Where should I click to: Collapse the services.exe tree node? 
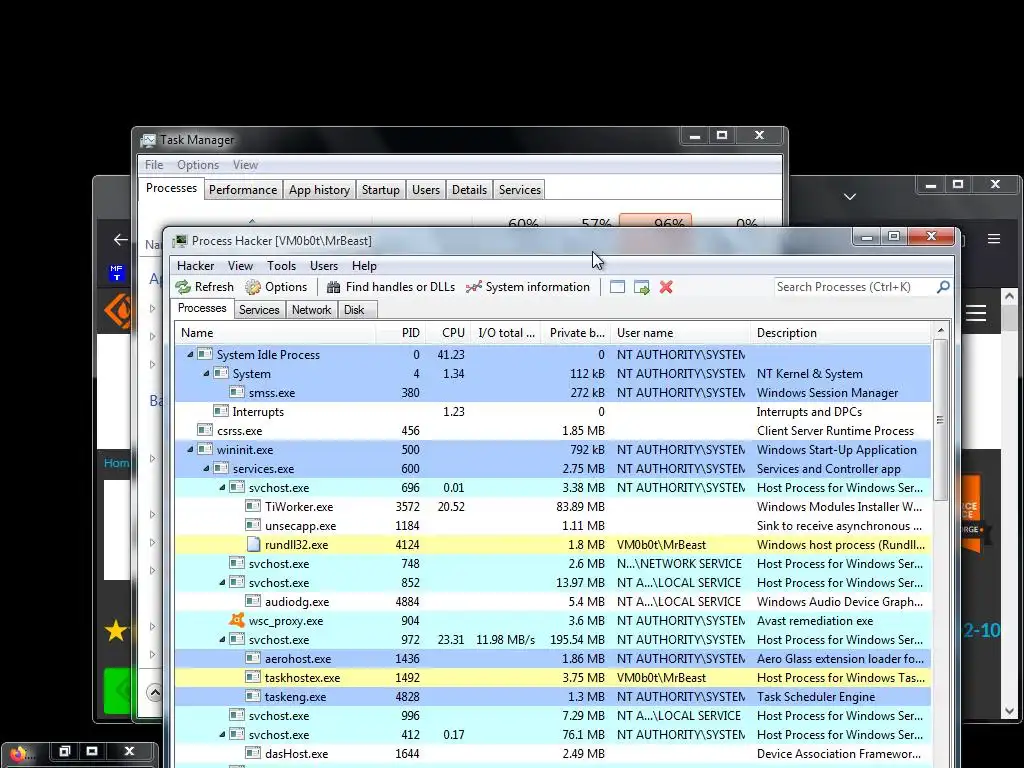coord(206,468)
